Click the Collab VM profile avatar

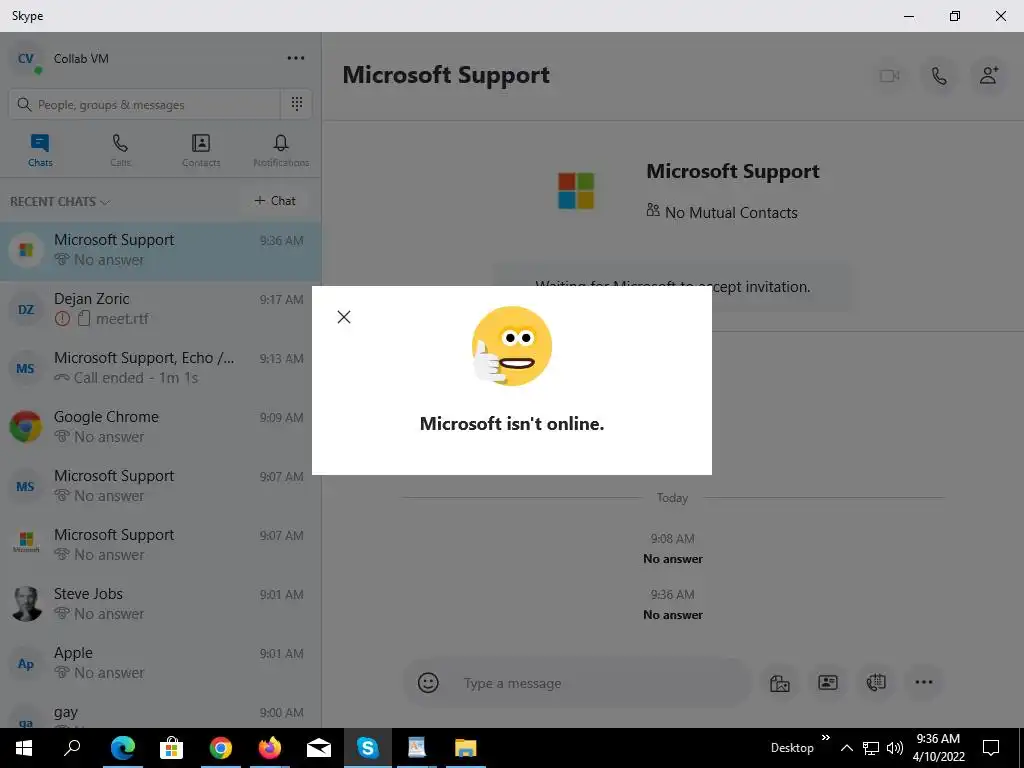tap(25, 59)
